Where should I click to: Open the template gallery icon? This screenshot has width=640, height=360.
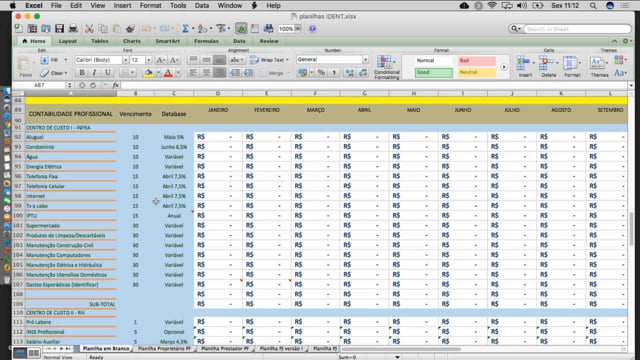[32, 29]
